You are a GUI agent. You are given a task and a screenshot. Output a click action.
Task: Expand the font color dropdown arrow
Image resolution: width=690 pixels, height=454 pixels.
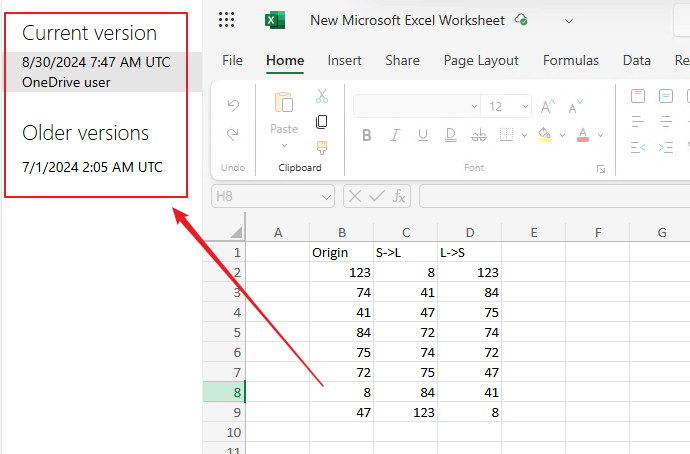[x=600, y=135]
